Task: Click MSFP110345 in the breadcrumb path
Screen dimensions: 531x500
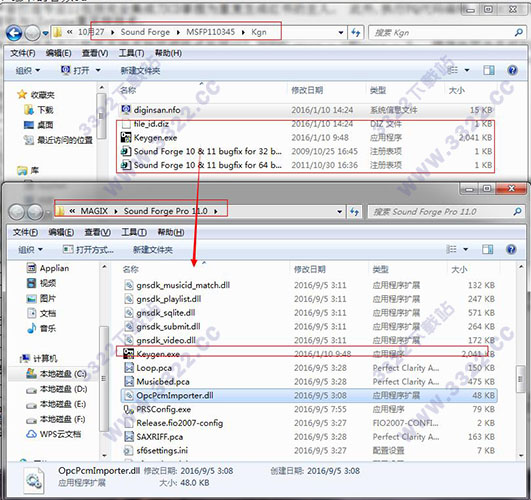Action: click(211, 32)
